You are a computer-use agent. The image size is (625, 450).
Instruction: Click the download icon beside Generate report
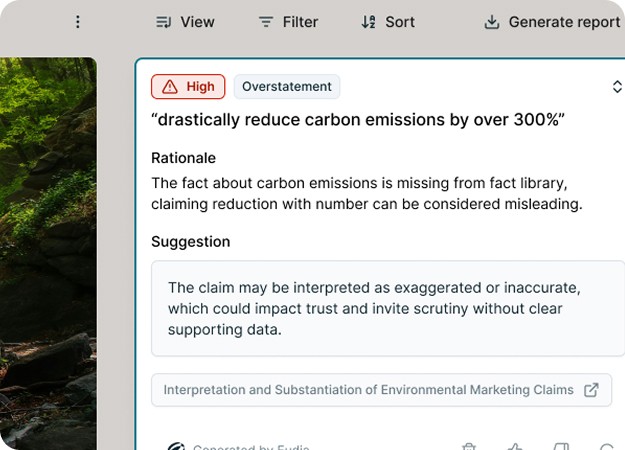click(491, 22)
